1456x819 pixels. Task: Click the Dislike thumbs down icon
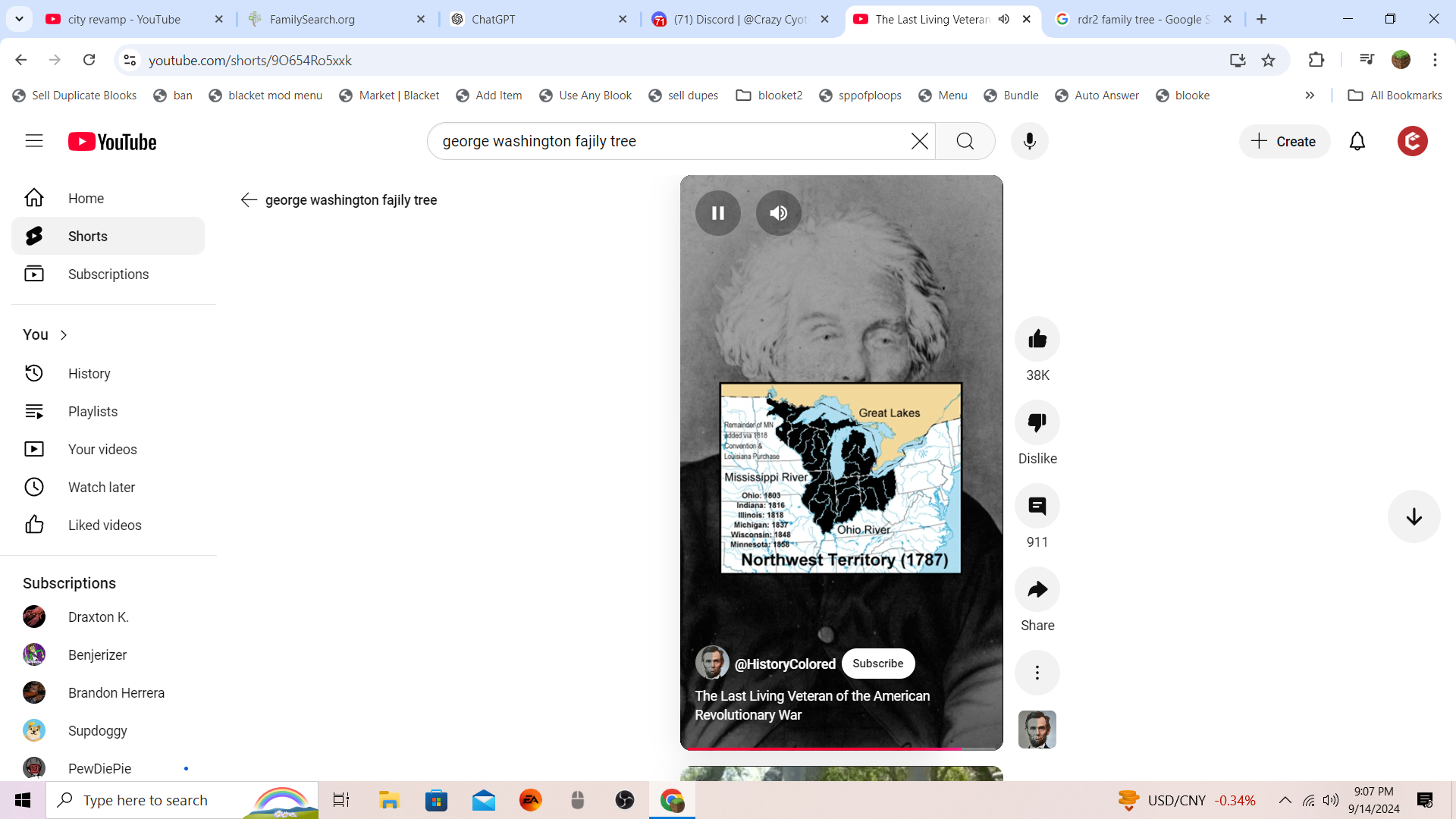1037,422
